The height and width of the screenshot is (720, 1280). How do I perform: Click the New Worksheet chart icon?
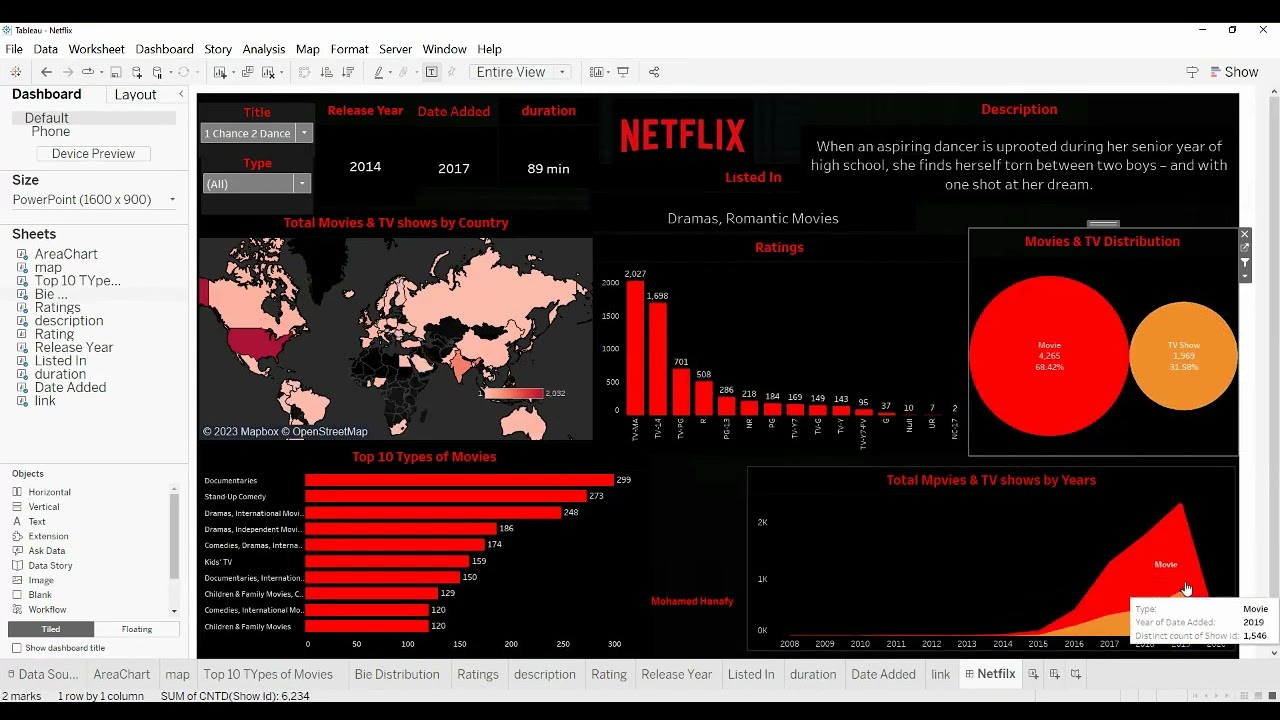pyautogui.click(x=219, y=72)
